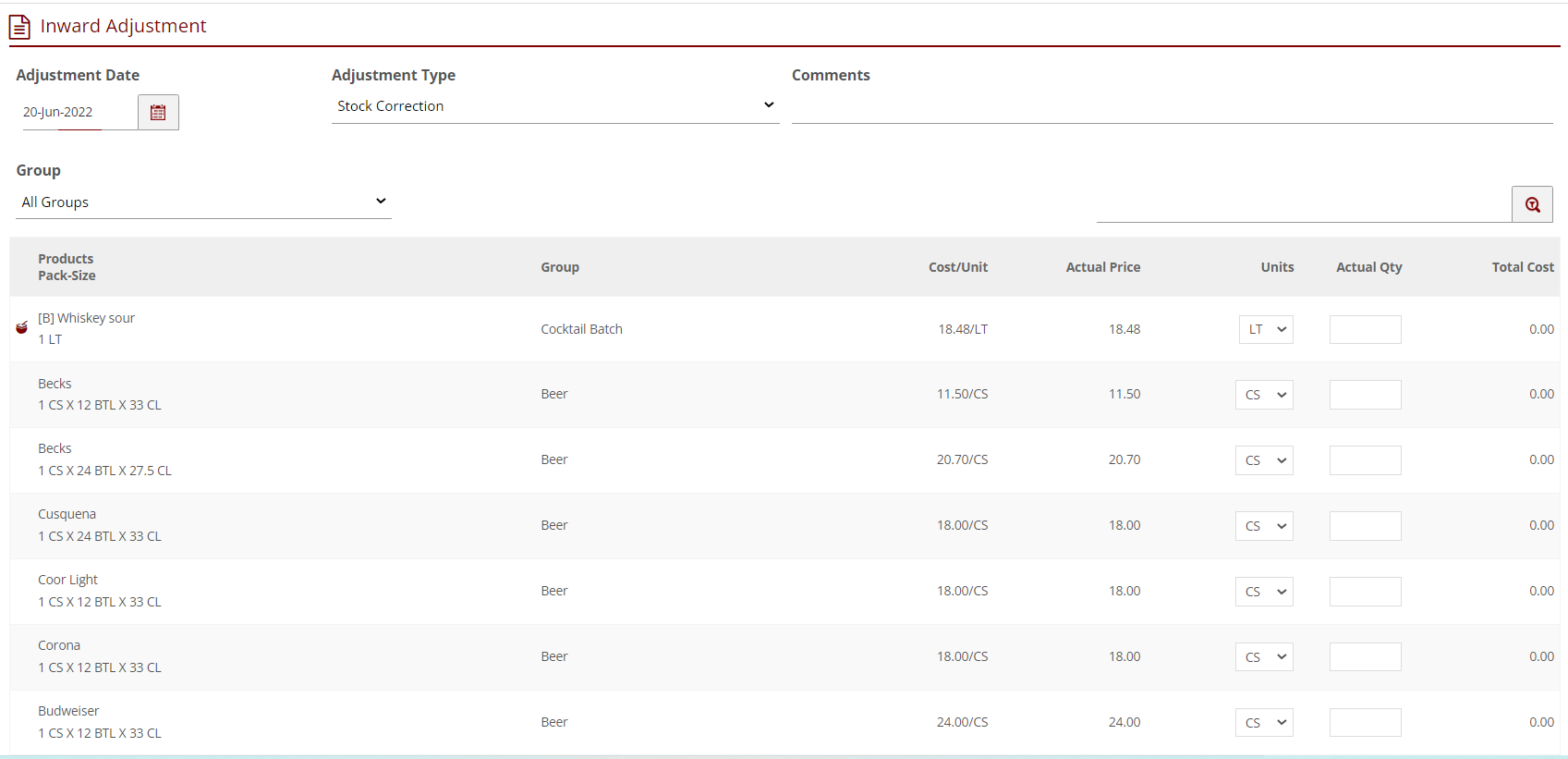Select the Cusquena product name
This screenshot has height=759, width=1568.
click(67, 514)
